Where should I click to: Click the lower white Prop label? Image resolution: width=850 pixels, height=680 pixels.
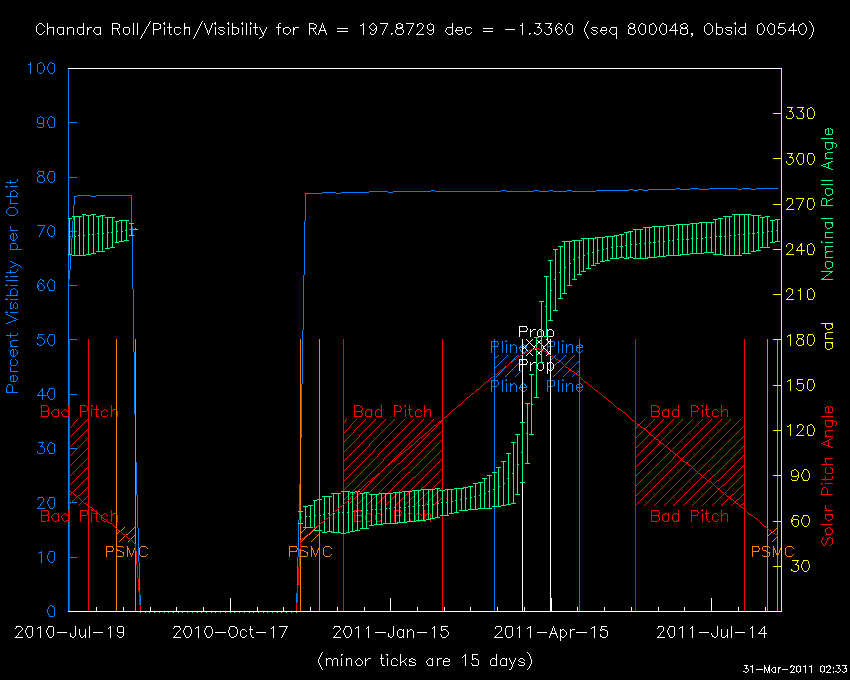(536, 365)
